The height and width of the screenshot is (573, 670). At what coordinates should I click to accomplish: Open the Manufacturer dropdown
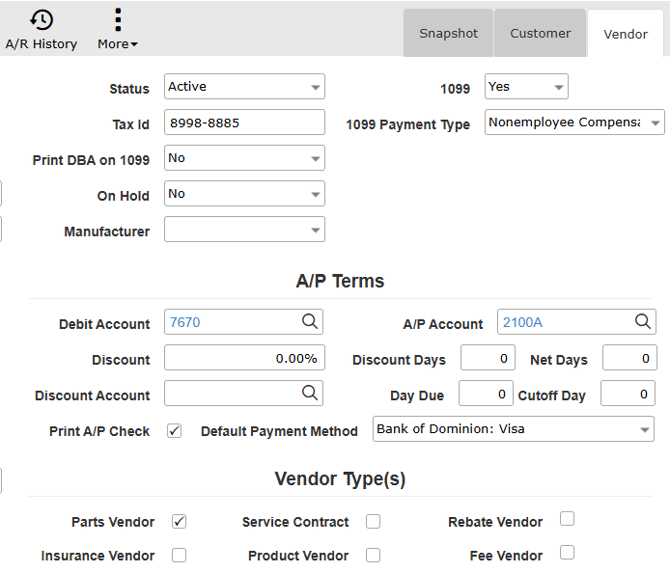244,230
